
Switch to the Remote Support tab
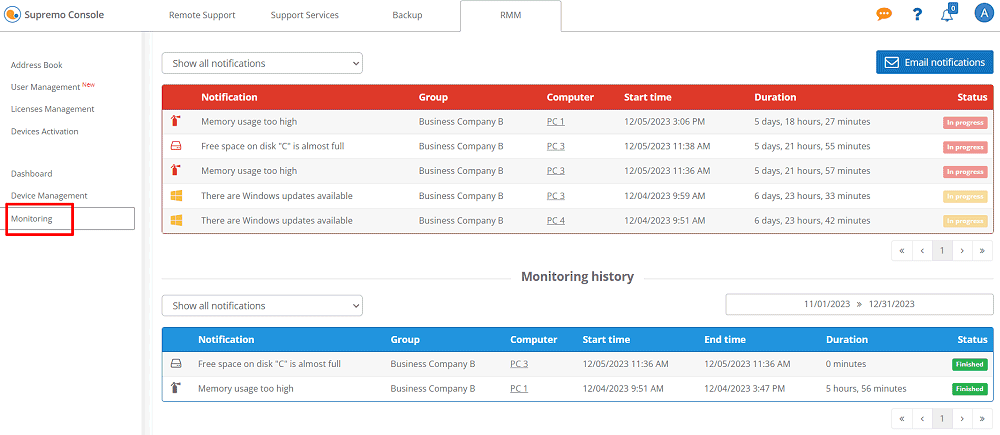[202, 15]
